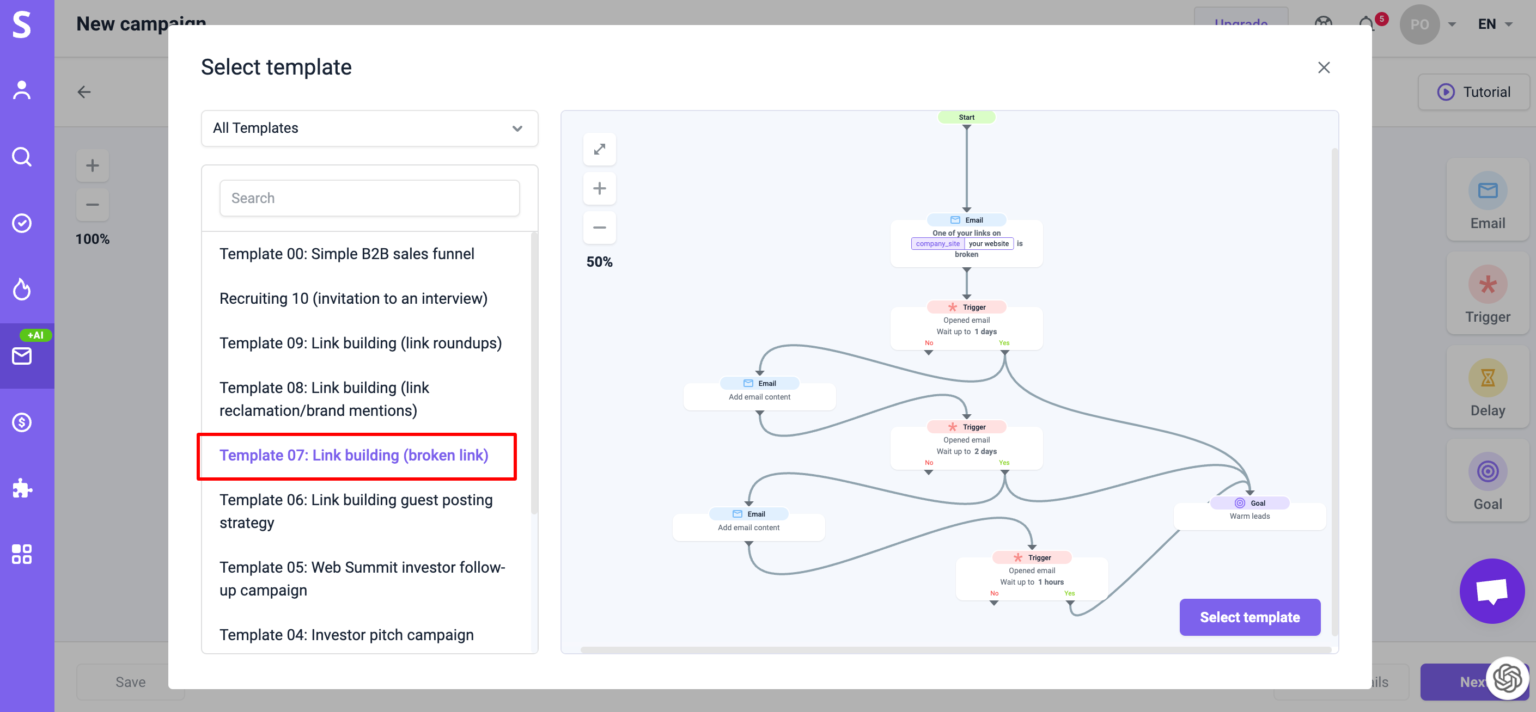Screen dimensions: 1536x712
Task: Expand the PO account menu arrow
Action: [x=1451, y=24]
